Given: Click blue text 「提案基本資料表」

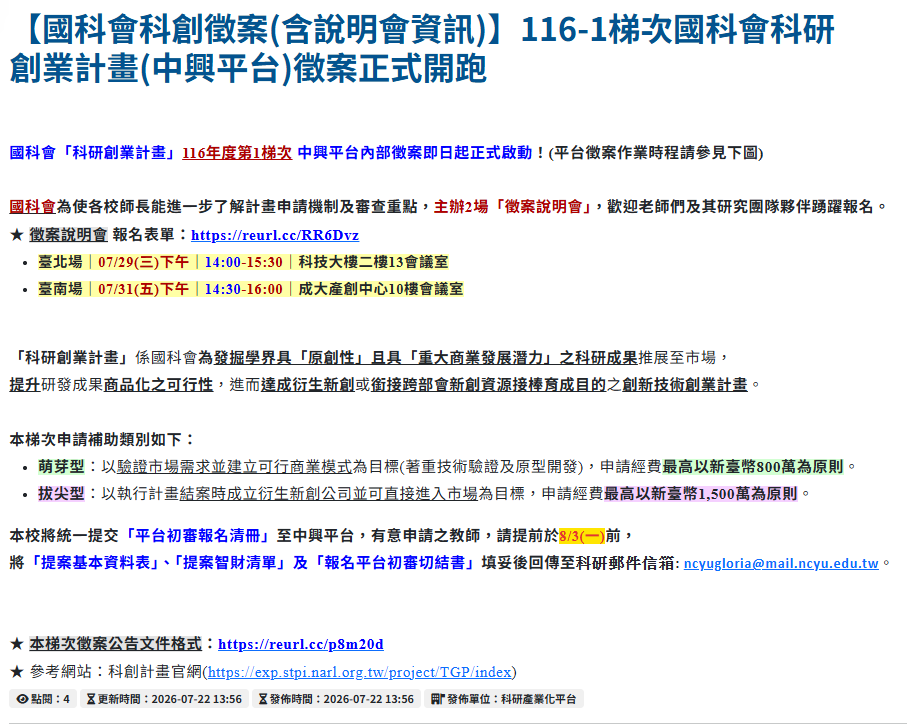Looking at the screenshot, I should (95, 563).
